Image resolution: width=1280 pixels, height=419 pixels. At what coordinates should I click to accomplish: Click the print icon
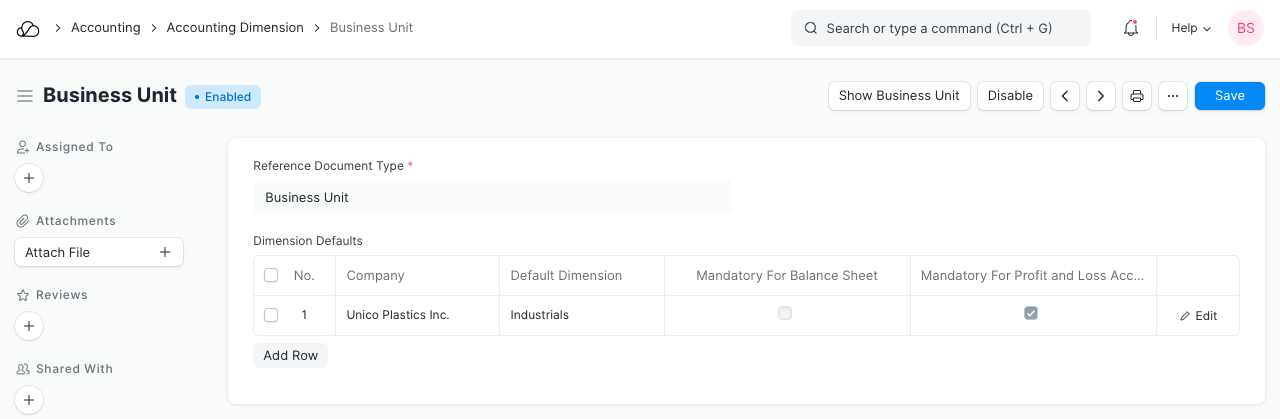1137,96
